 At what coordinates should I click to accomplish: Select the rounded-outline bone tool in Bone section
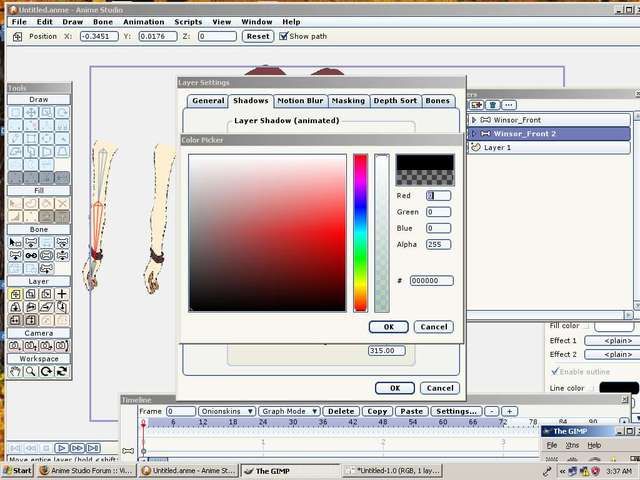coord(47,256)
